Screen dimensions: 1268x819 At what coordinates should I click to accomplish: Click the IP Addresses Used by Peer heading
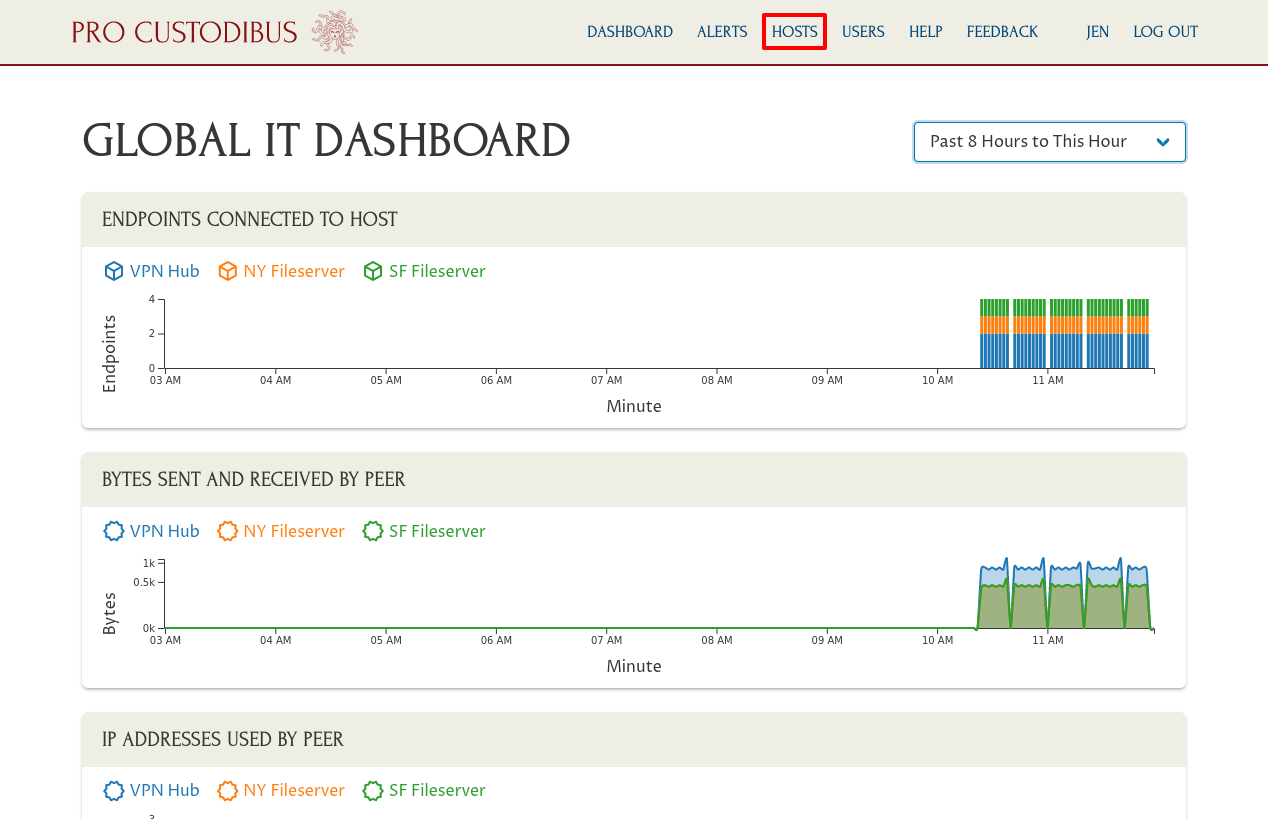[x=223, y=740]
